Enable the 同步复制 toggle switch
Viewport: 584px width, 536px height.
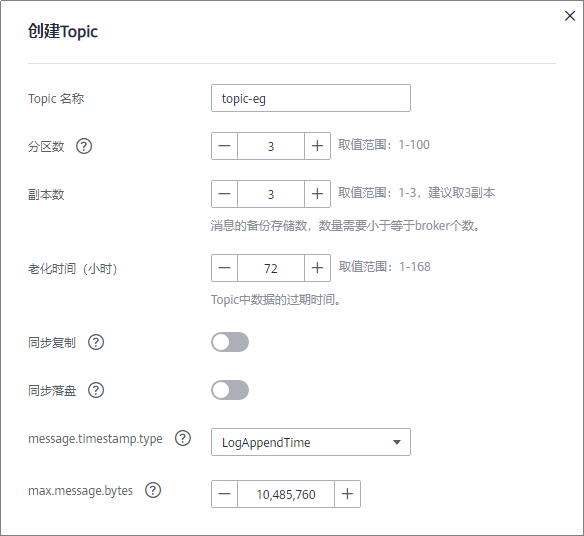pos(230,342)
